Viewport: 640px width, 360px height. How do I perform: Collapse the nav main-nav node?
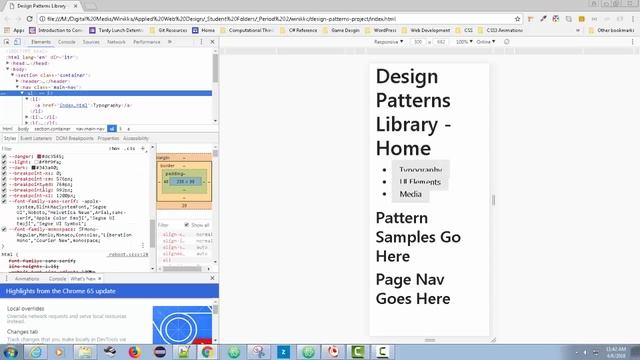(x=18, y=87)
